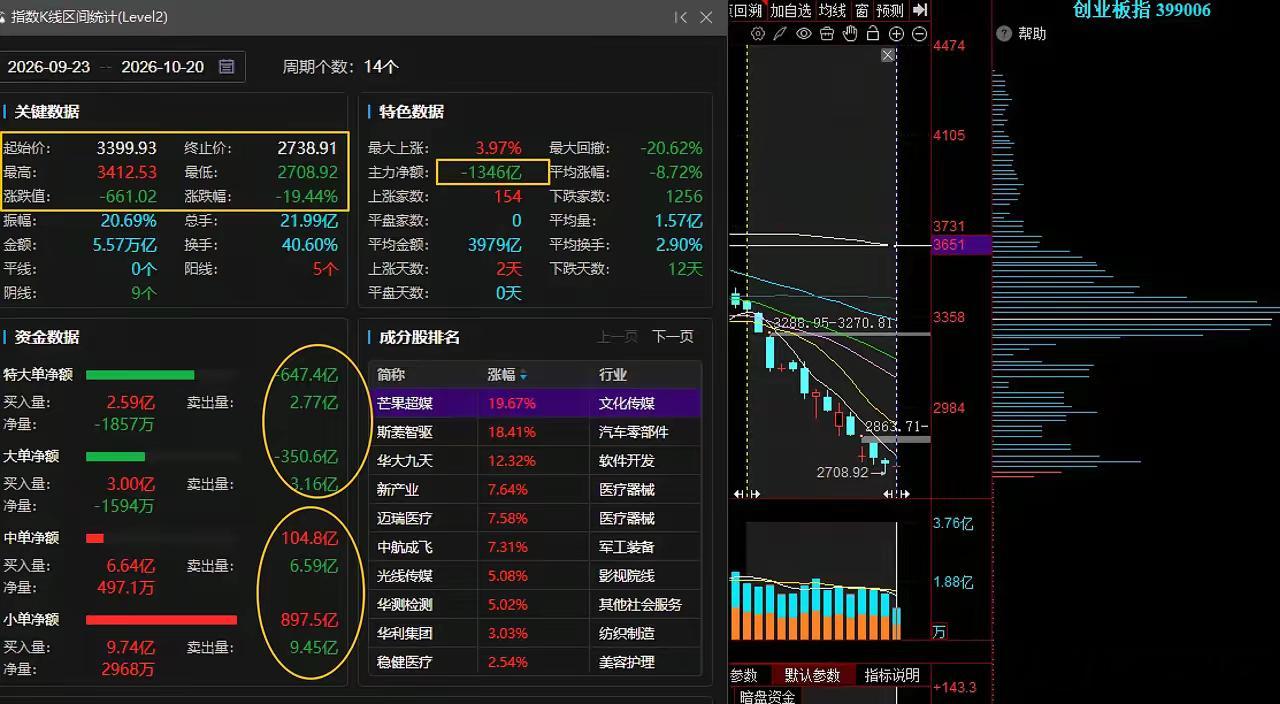Image resolution: width=1280 pixels, height=704 pixels.
Task: Click the 换手 40.60% value
Action: 309,245
